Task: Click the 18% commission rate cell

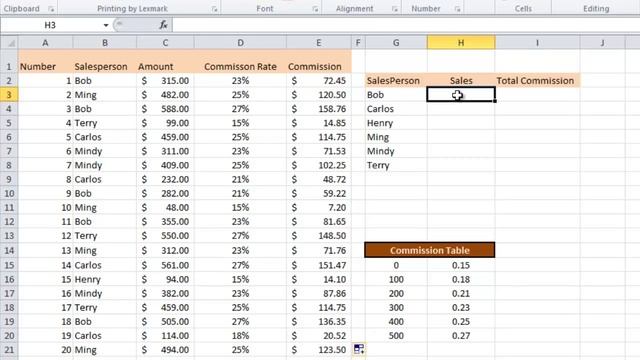Action: point(240,336)
